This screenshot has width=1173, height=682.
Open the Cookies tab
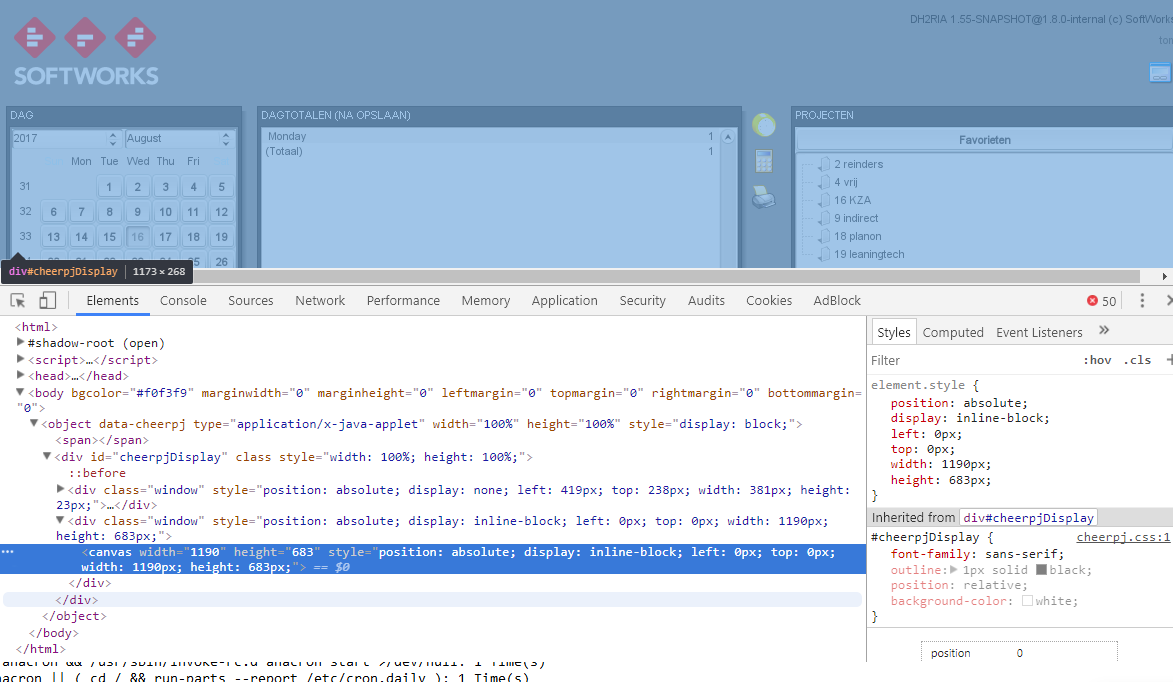(x=769, y=301)
